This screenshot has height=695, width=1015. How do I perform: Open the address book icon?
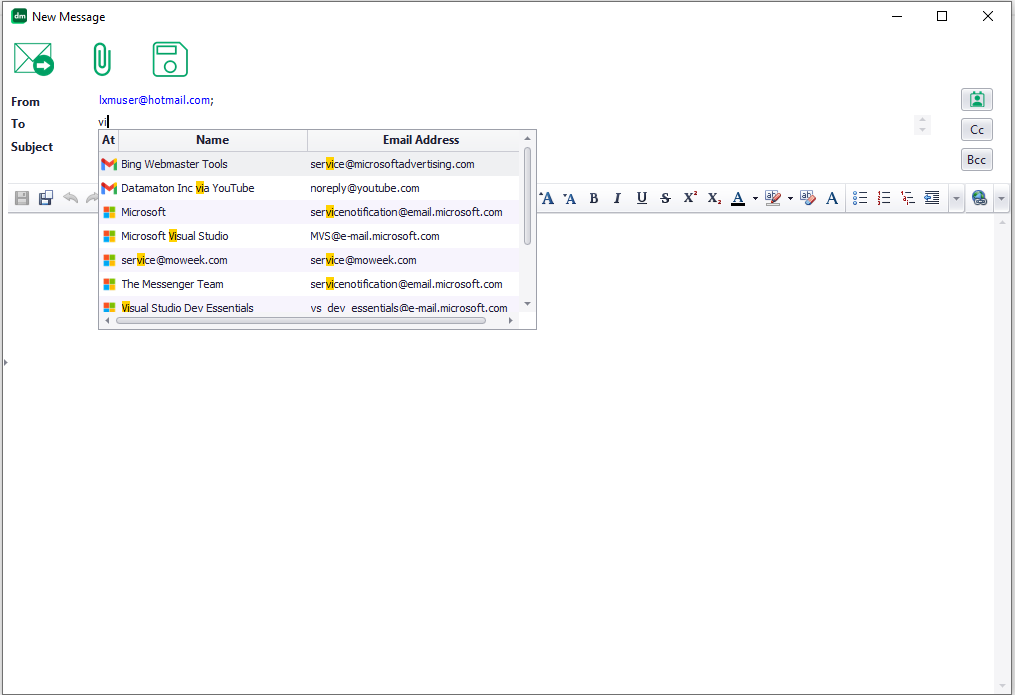(976, 100)
